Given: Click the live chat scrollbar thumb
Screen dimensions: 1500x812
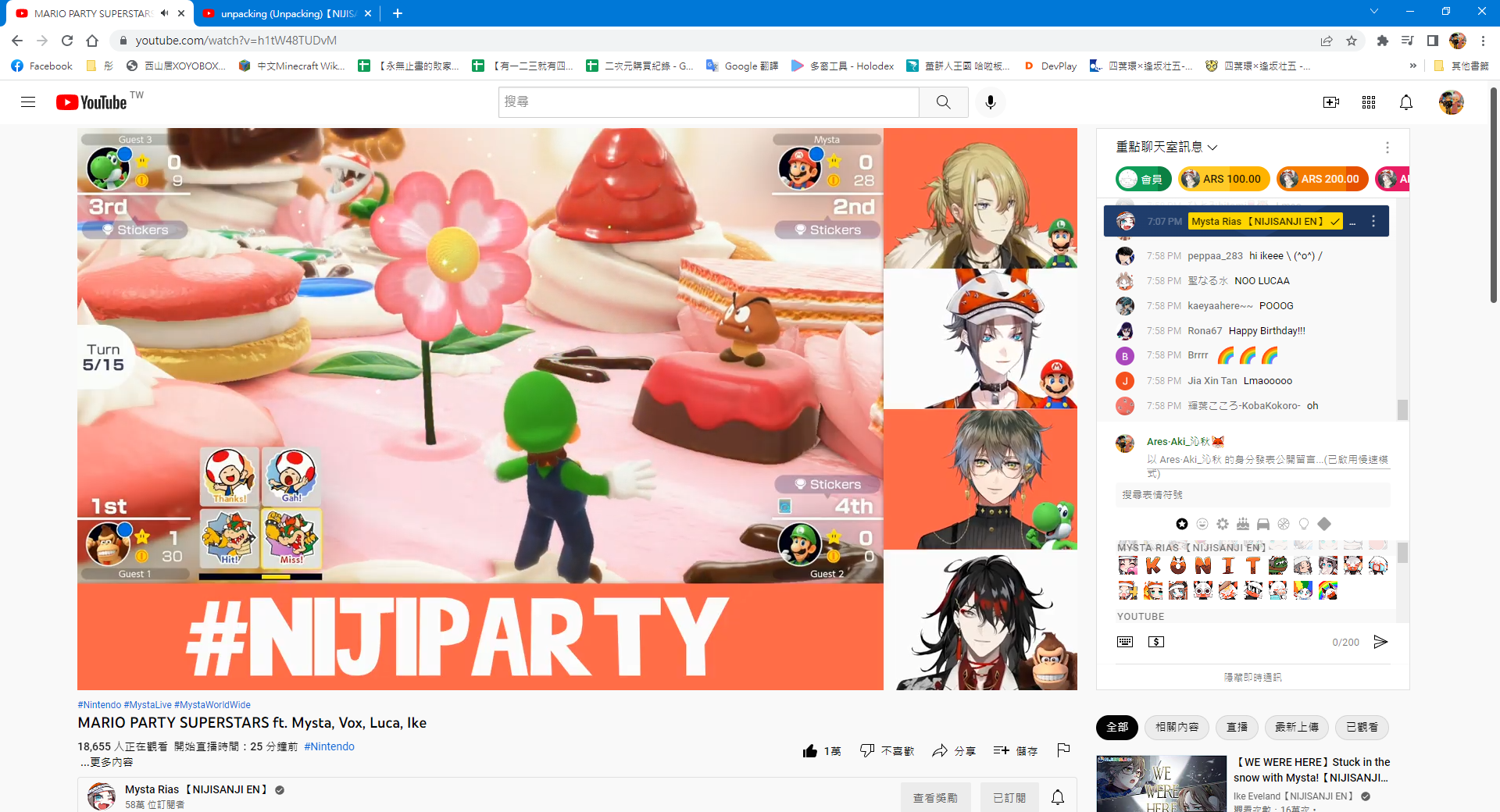Looking at the screenshot, I should pos(1402,410).
